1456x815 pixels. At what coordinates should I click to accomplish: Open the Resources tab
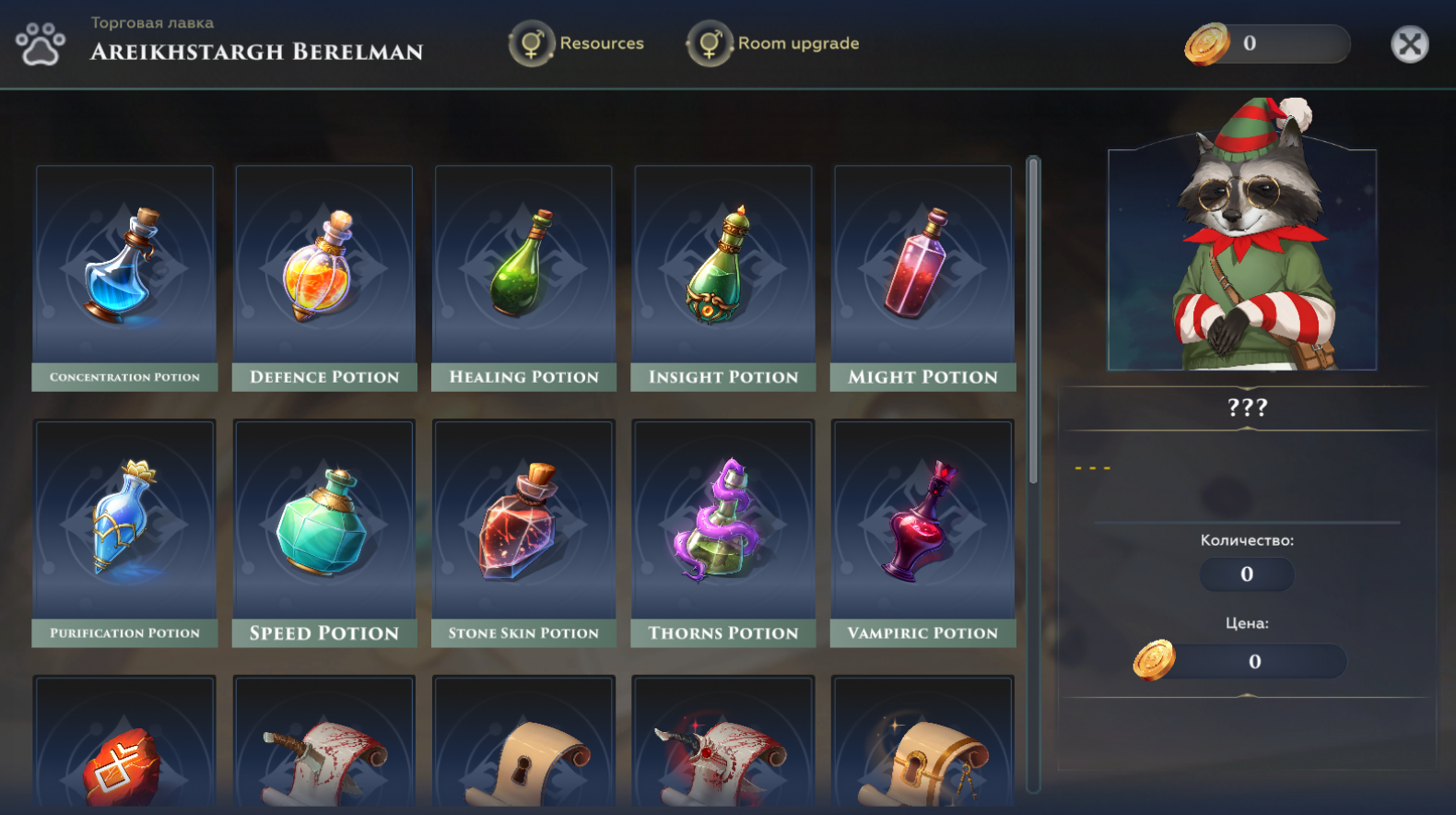click(577, 43)
